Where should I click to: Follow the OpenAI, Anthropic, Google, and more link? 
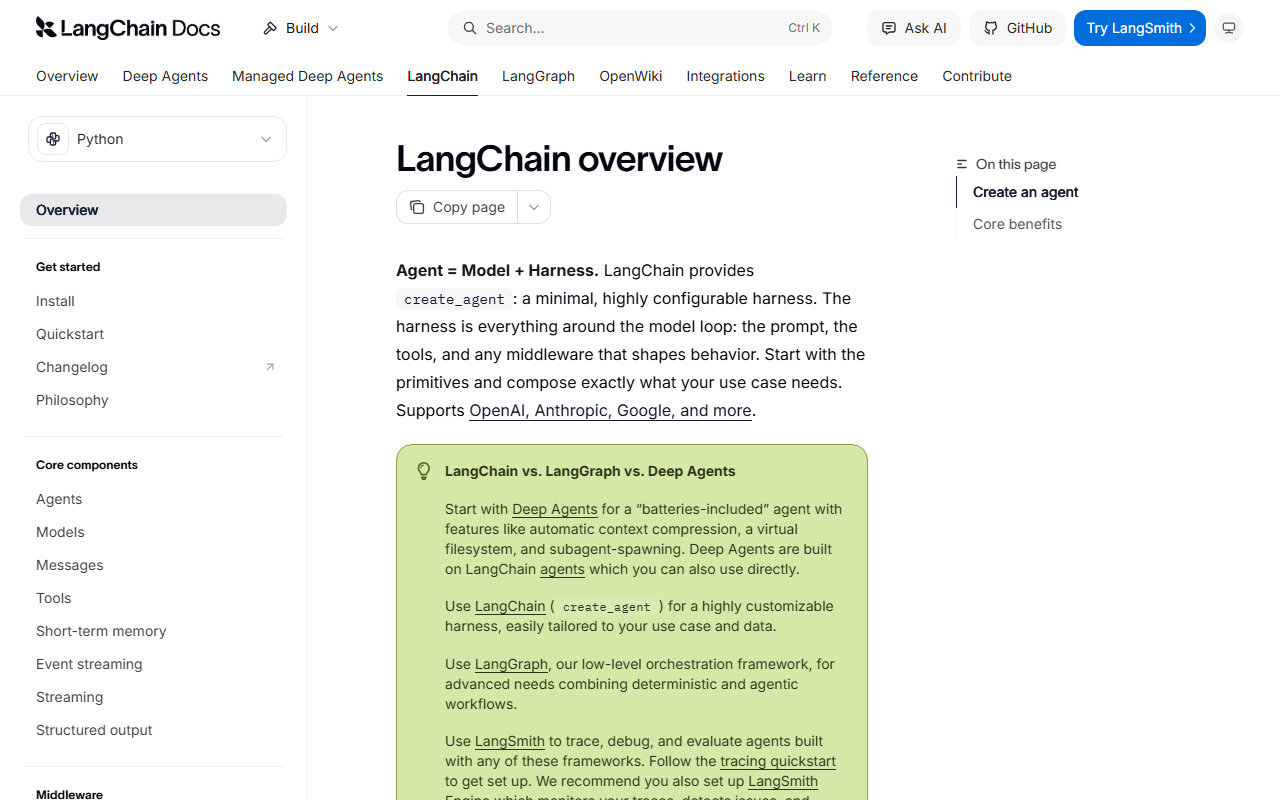pyautogui.click(x=610, y=410)
